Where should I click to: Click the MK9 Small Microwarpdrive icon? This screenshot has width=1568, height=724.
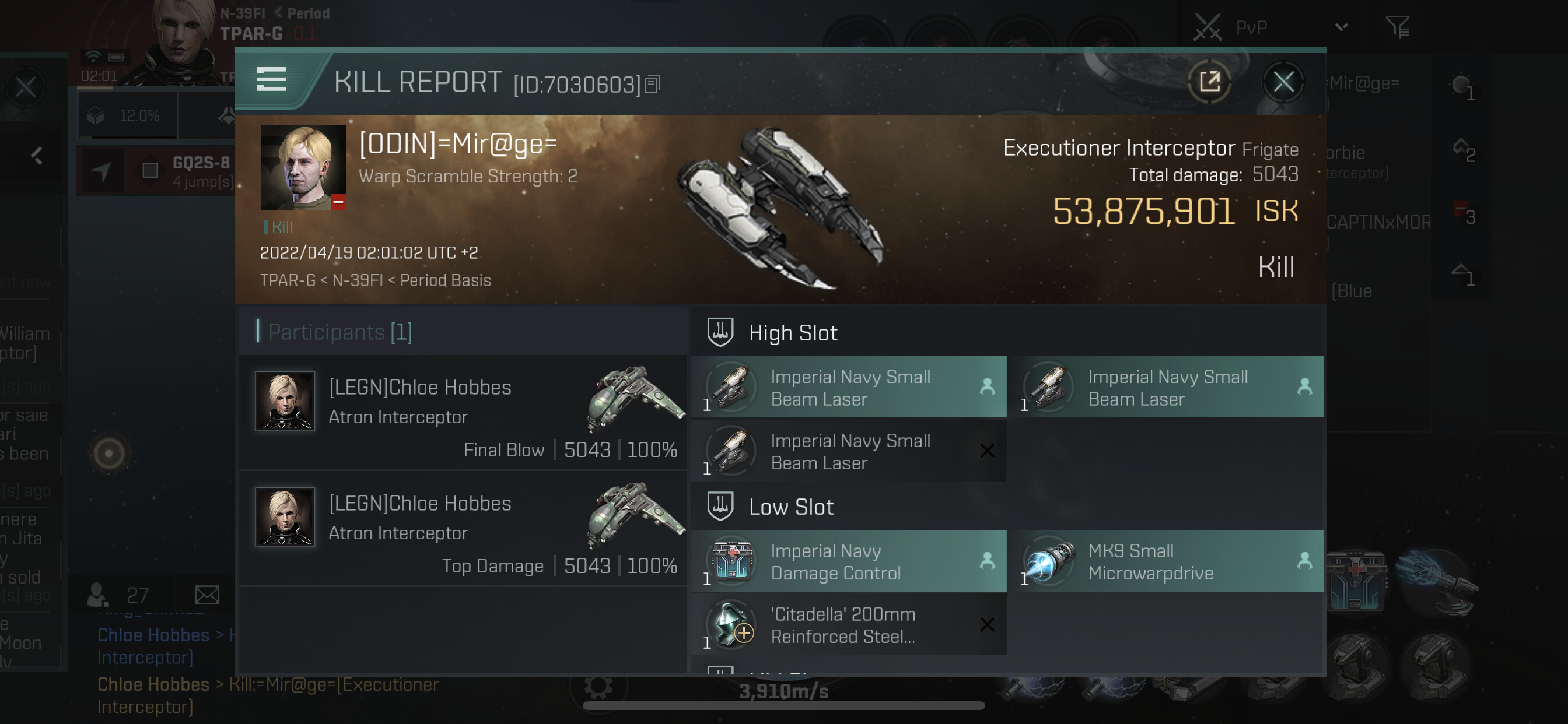[x=1049, y=560]
